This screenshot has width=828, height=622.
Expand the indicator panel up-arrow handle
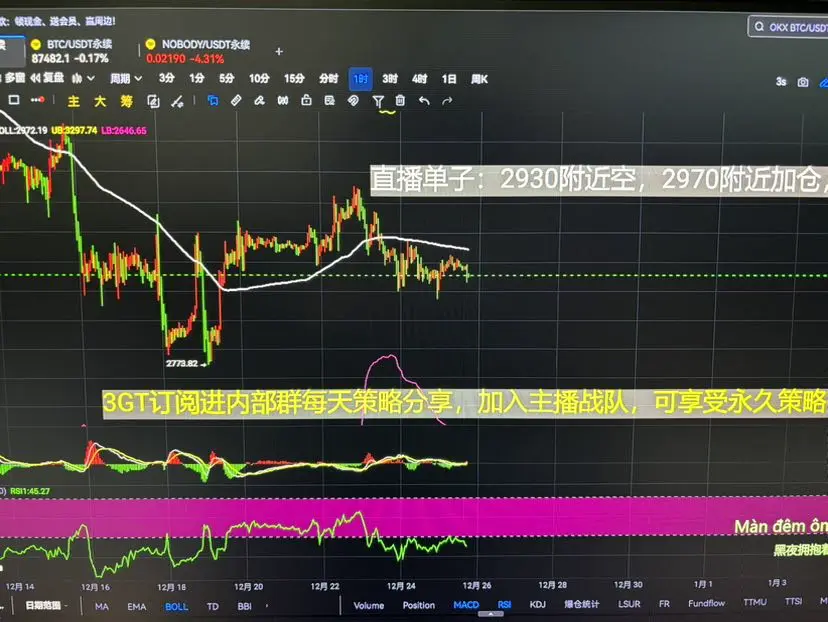click(x=491, y=614)
